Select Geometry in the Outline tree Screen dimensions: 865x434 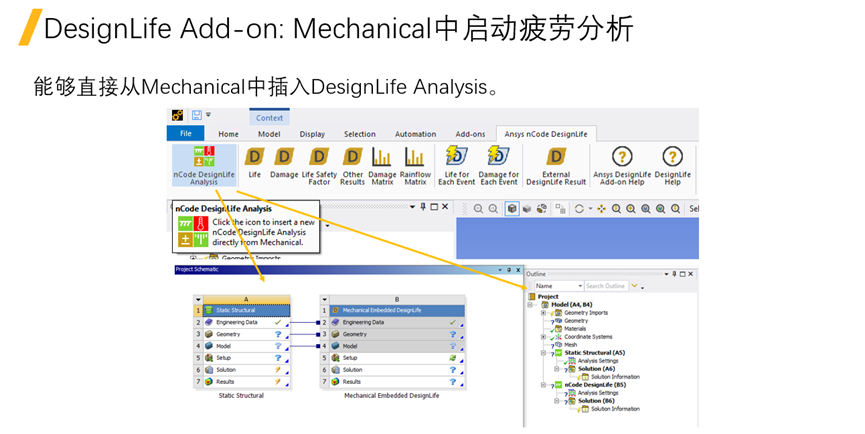[x=576, y=320]
